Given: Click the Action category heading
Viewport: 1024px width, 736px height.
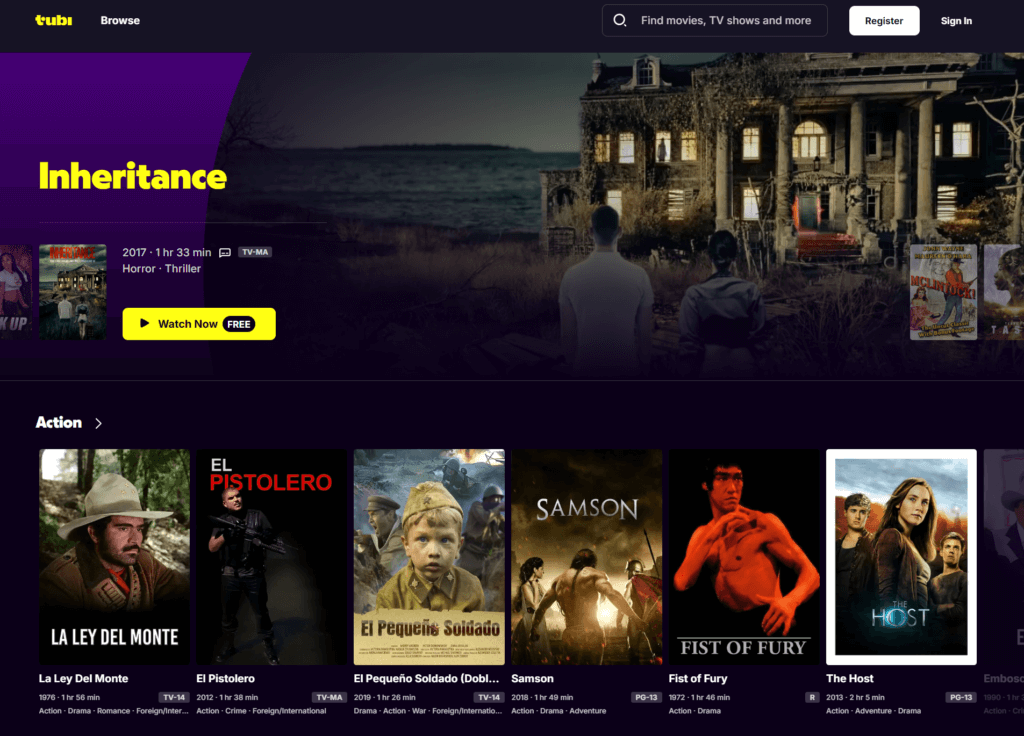Looking at the screenshot, I should pos(59,423).
